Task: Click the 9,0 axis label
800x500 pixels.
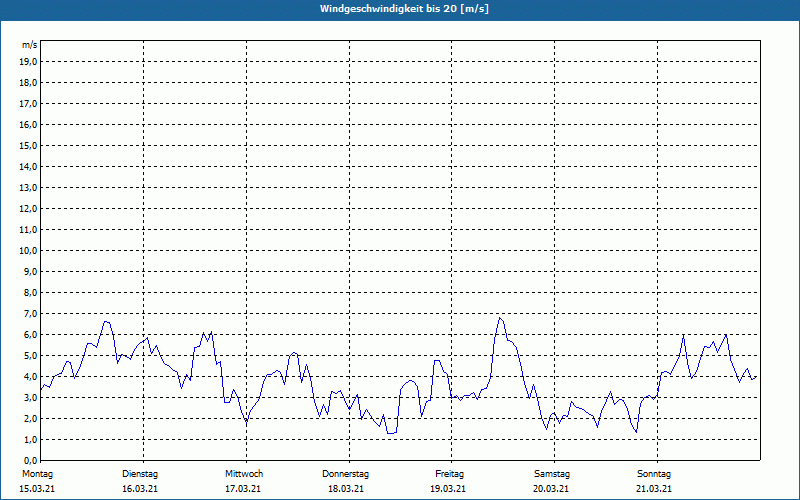Action: point(30,271)
